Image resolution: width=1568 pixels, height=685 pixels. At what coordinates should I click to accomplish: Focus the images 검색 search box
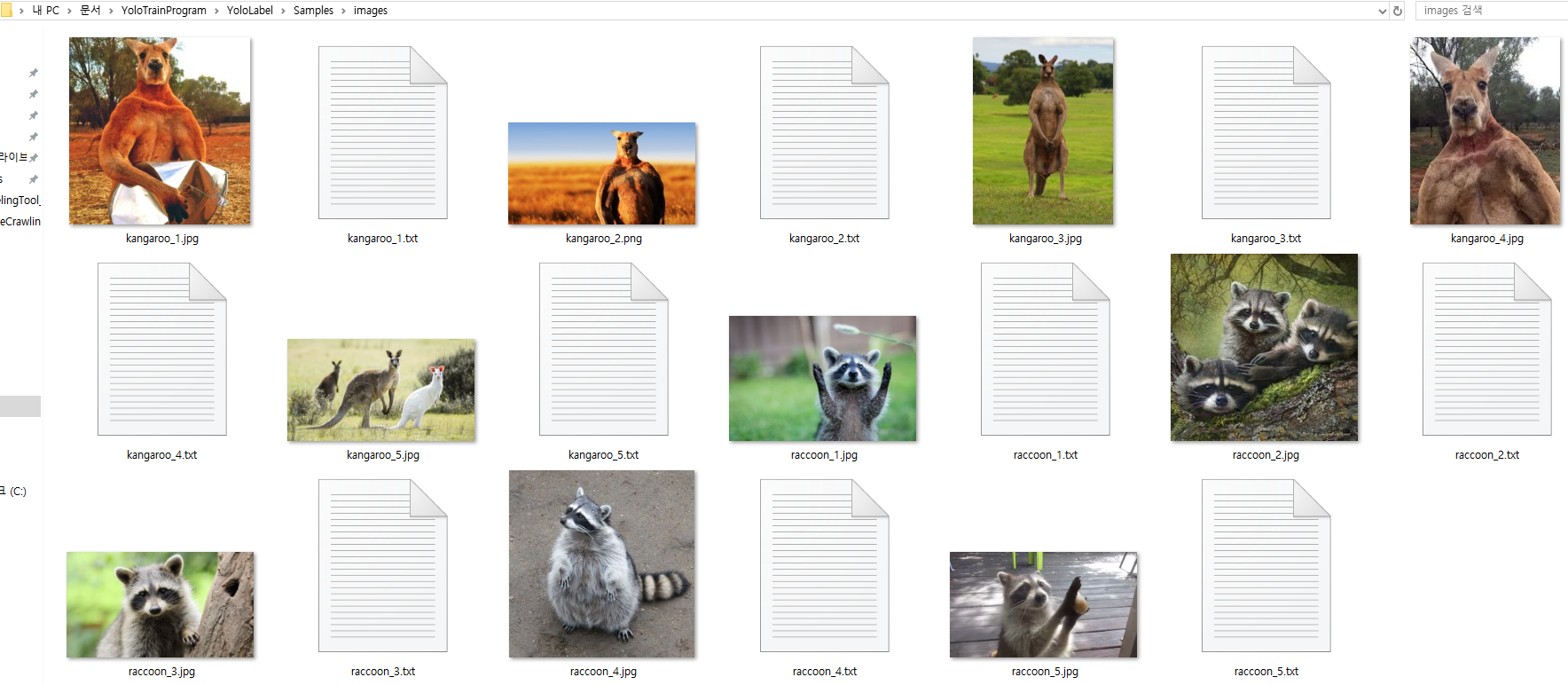pyautogui.click(x=1492, y=11)
